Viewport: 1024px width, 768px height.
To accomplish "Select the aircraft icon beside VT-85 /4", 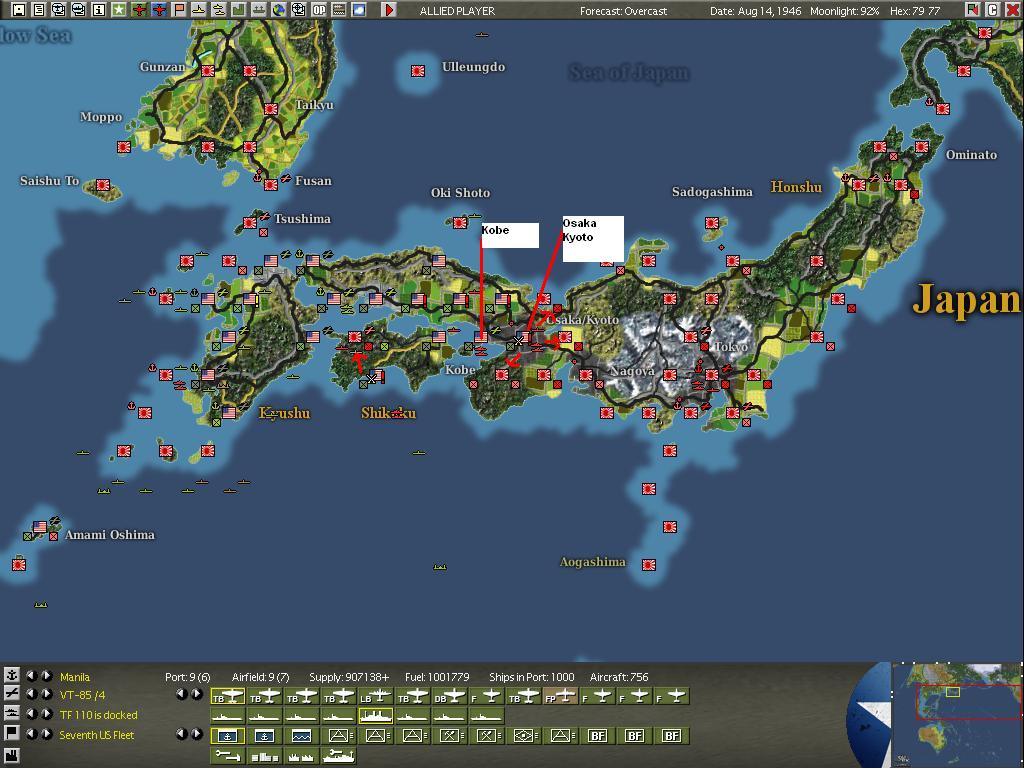I will 11,694.
